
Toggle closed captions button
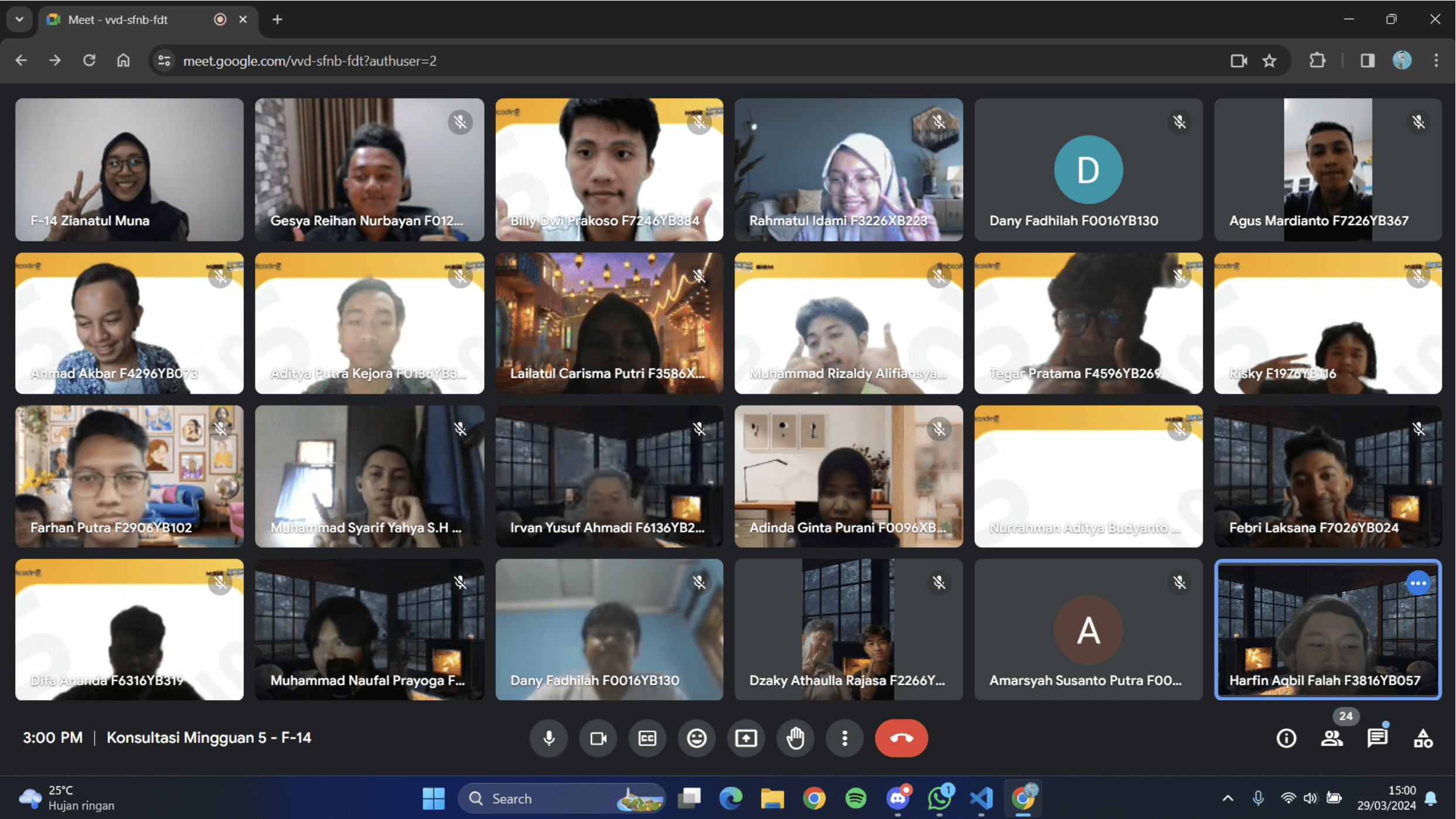click(x=647, y=738)
